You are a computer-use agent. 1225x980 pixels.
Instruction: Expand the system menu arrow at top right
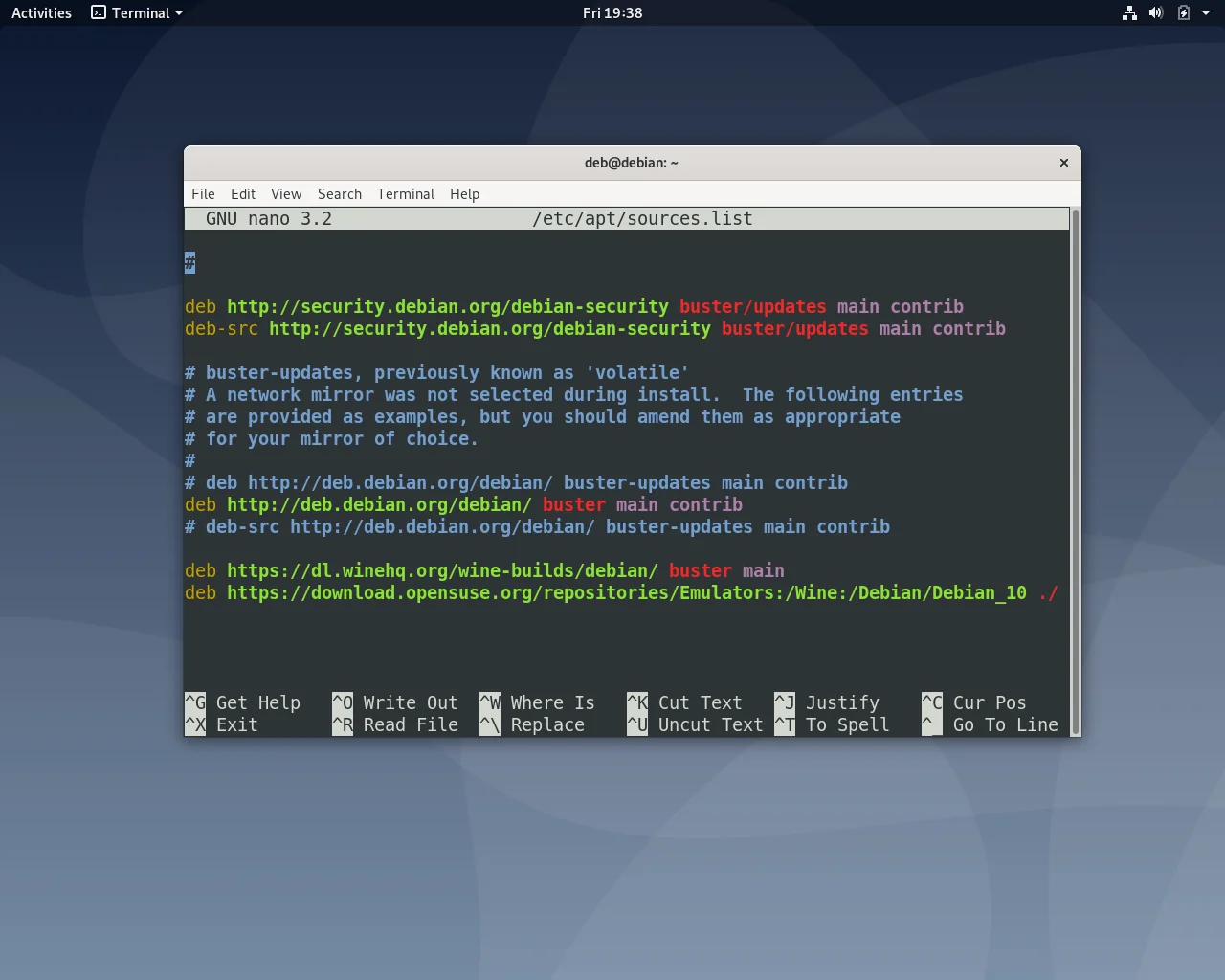[x=1206, y=13]
